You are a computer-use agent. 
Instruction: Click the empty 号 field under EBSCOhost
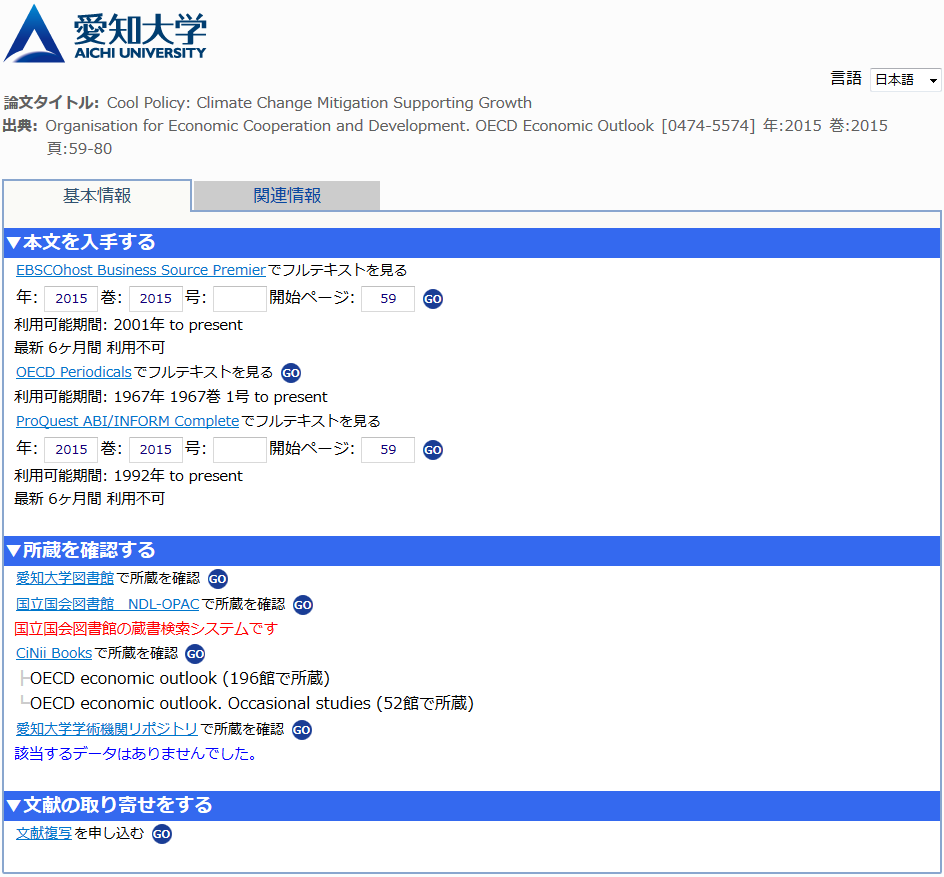coord(240,299)
